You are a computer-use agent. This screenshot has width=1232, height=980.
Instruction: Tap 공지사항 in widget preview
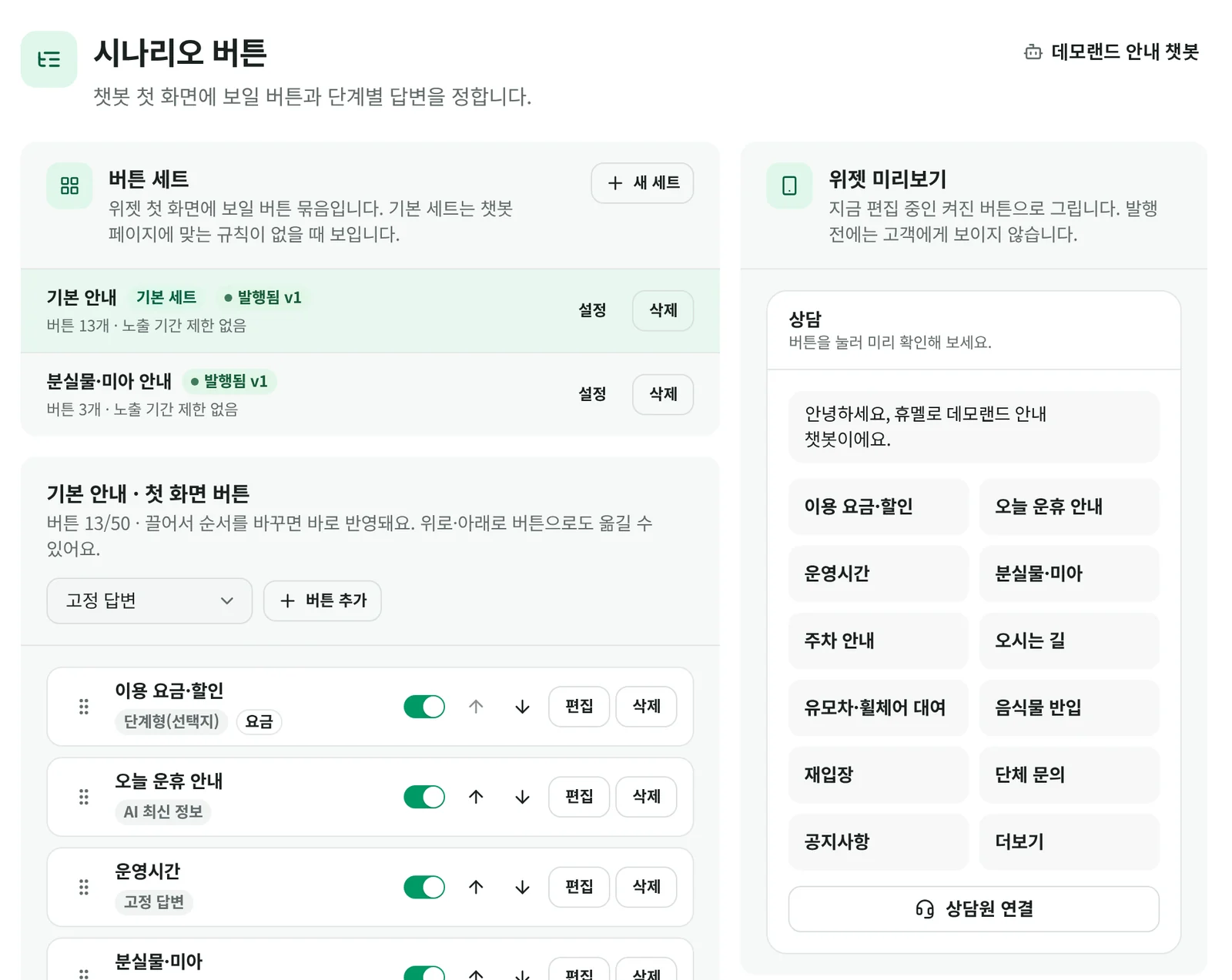(x=879, y=841)
